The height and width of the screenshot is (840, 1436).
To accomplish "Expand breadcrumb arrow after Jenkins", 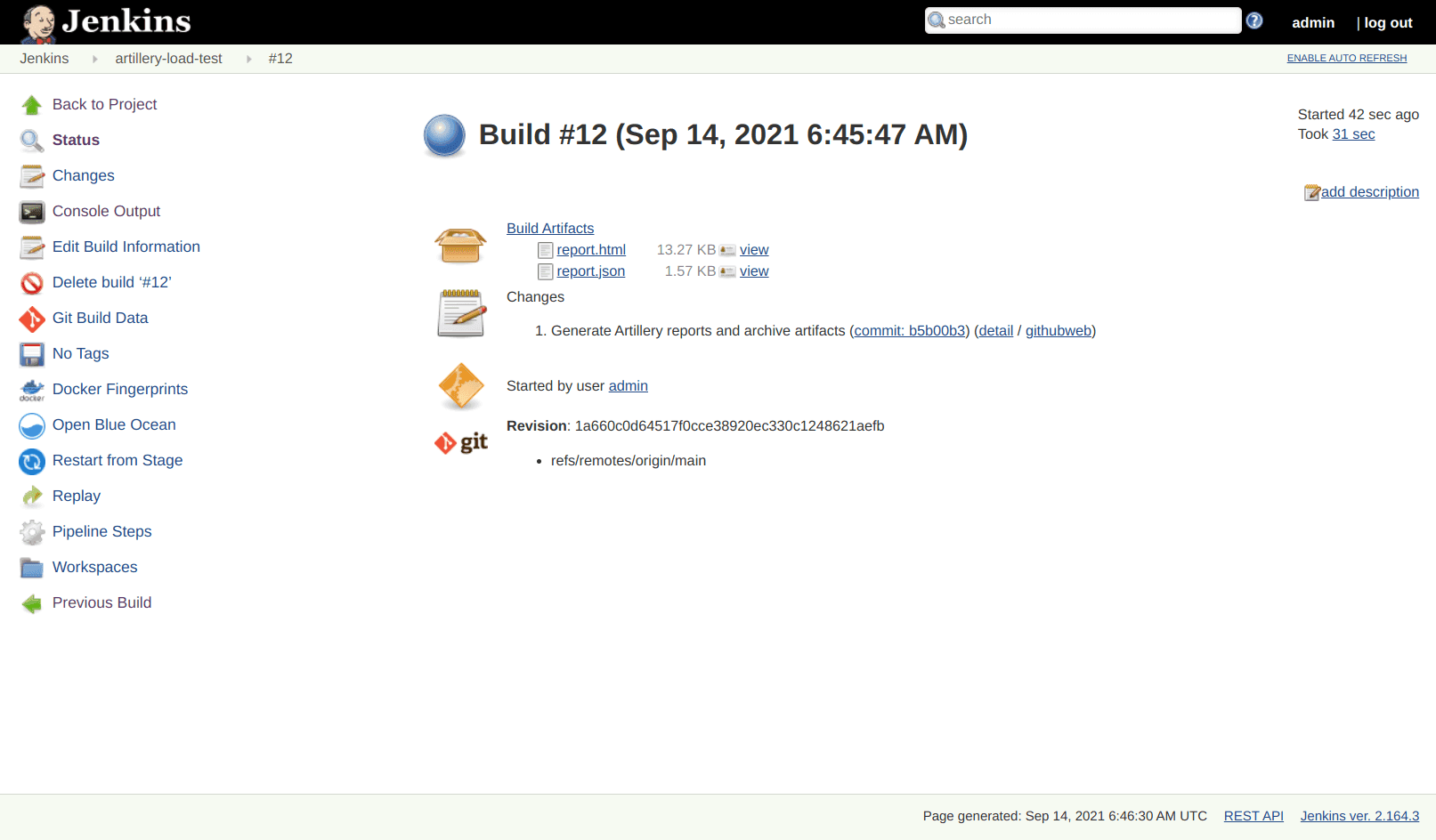I will pos(94,59).
